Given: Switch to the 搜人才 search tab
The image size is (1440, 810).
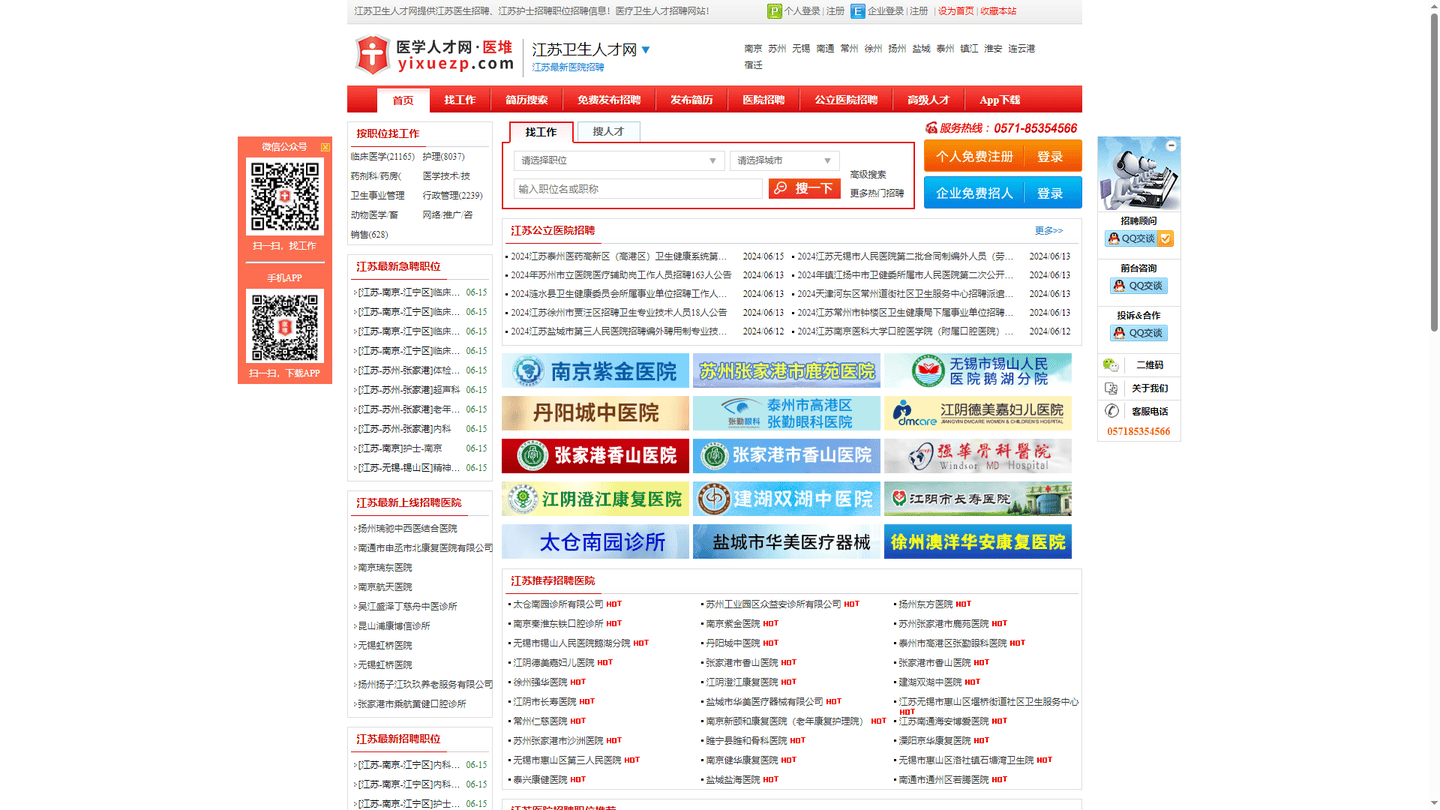Looking at the screenshot, I should [608, 132].
